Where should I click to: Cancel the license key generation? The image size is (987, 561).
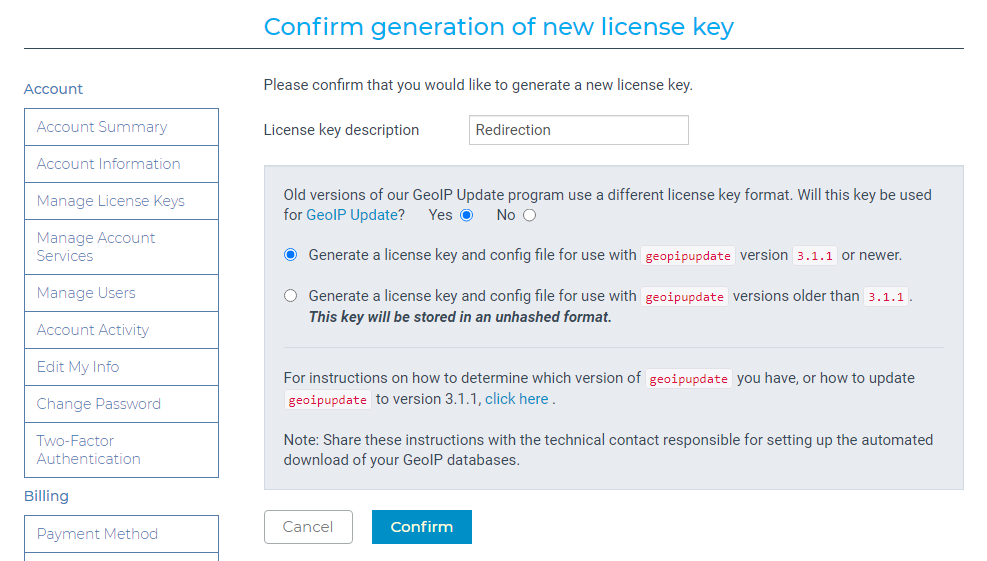click(308, 527)
